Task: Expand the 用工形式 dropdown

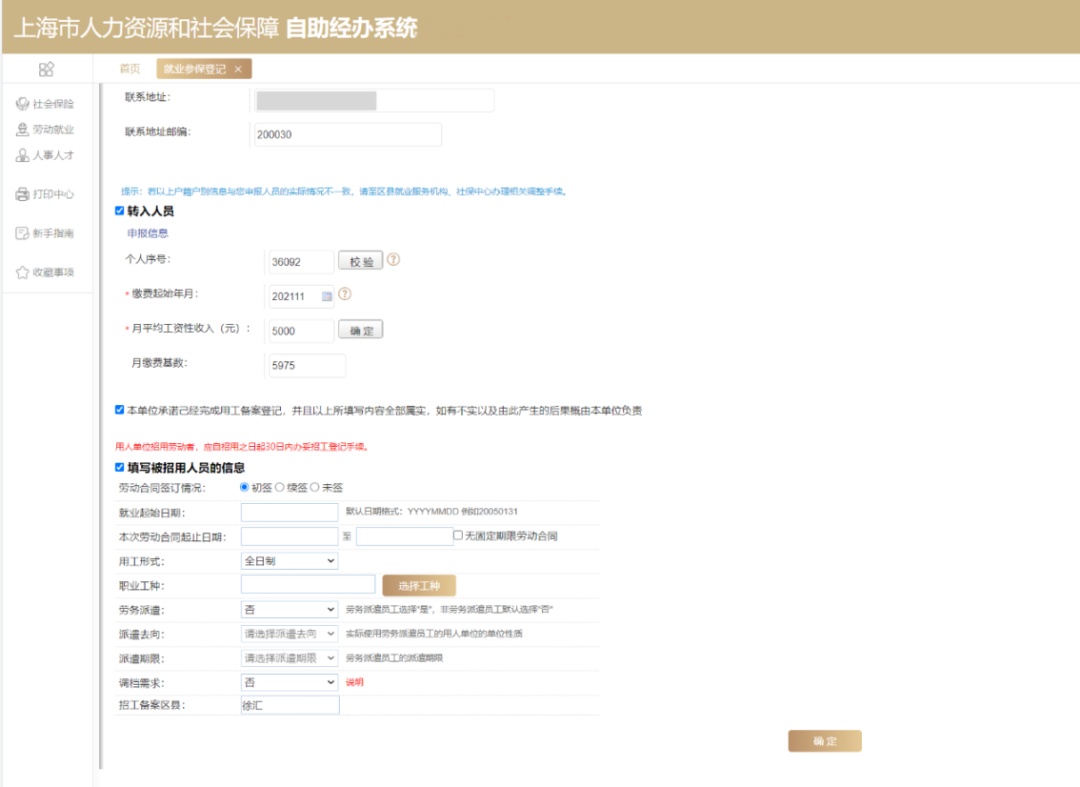Action: [x=290, y=561]
